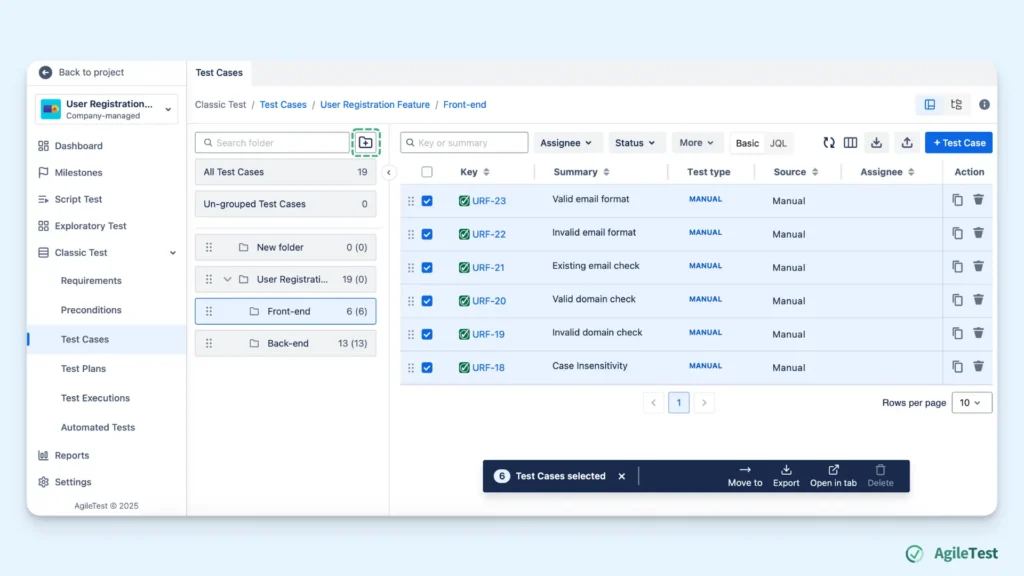Open the URF-20 test case link

click(x=488, y=301)
